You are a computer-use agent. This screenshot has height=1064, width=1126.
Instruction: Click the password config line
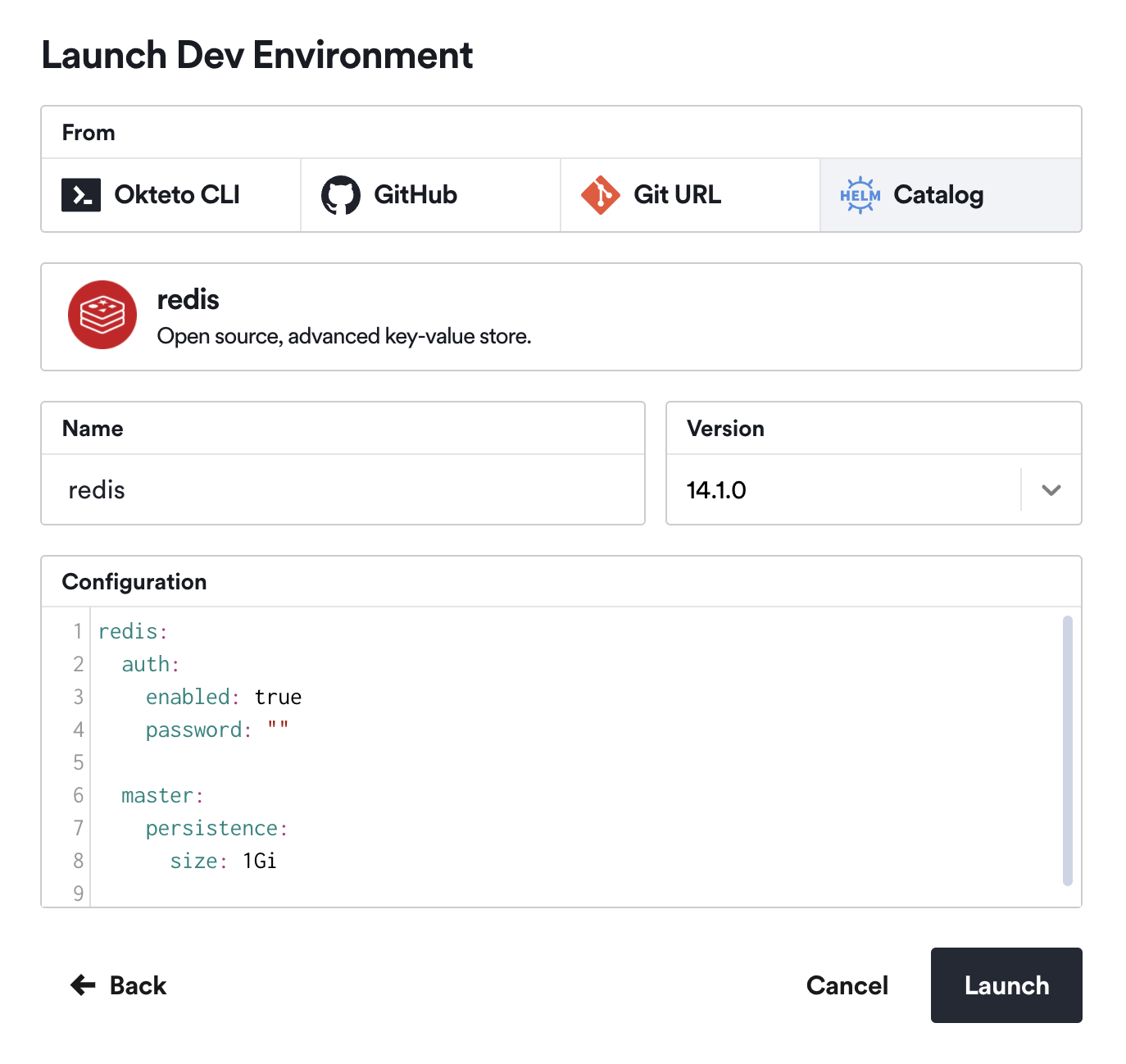tap(217, 730)
